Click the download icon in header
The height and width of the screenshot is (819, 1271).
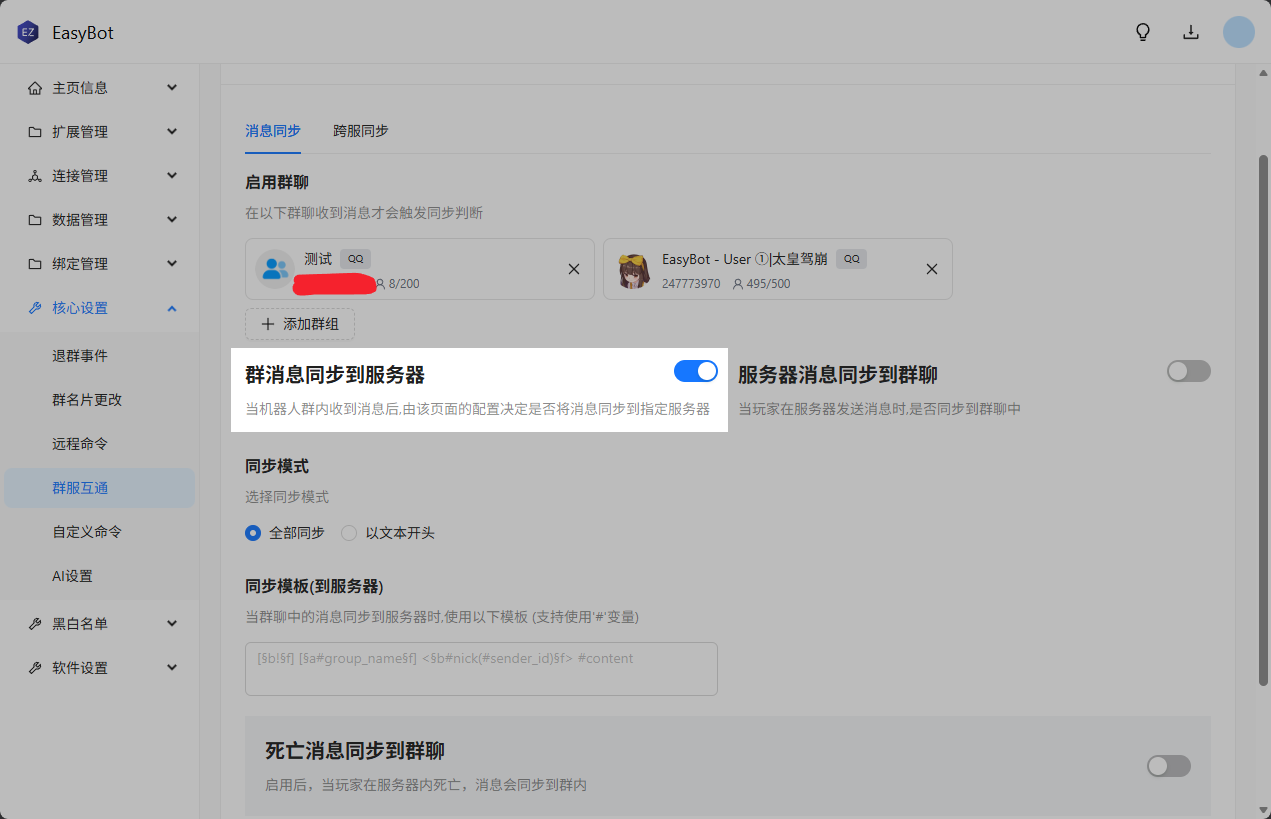1191,32
